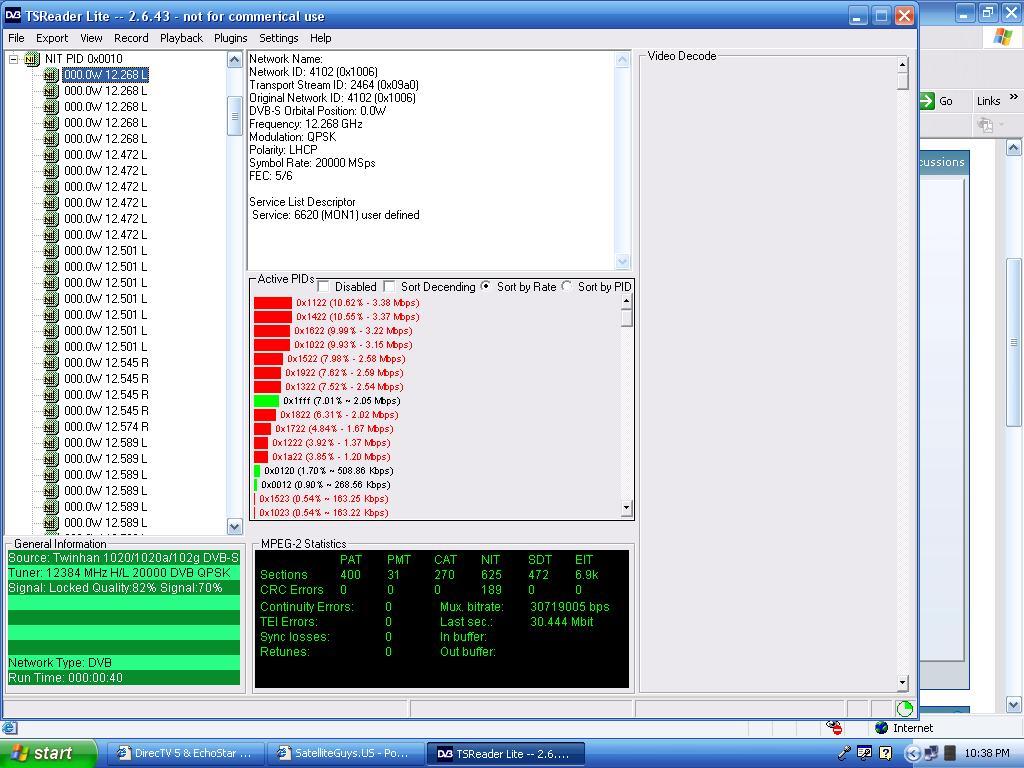Open the Playback menu
Viewport: 1024px width, 768px height.
point(182,38)
